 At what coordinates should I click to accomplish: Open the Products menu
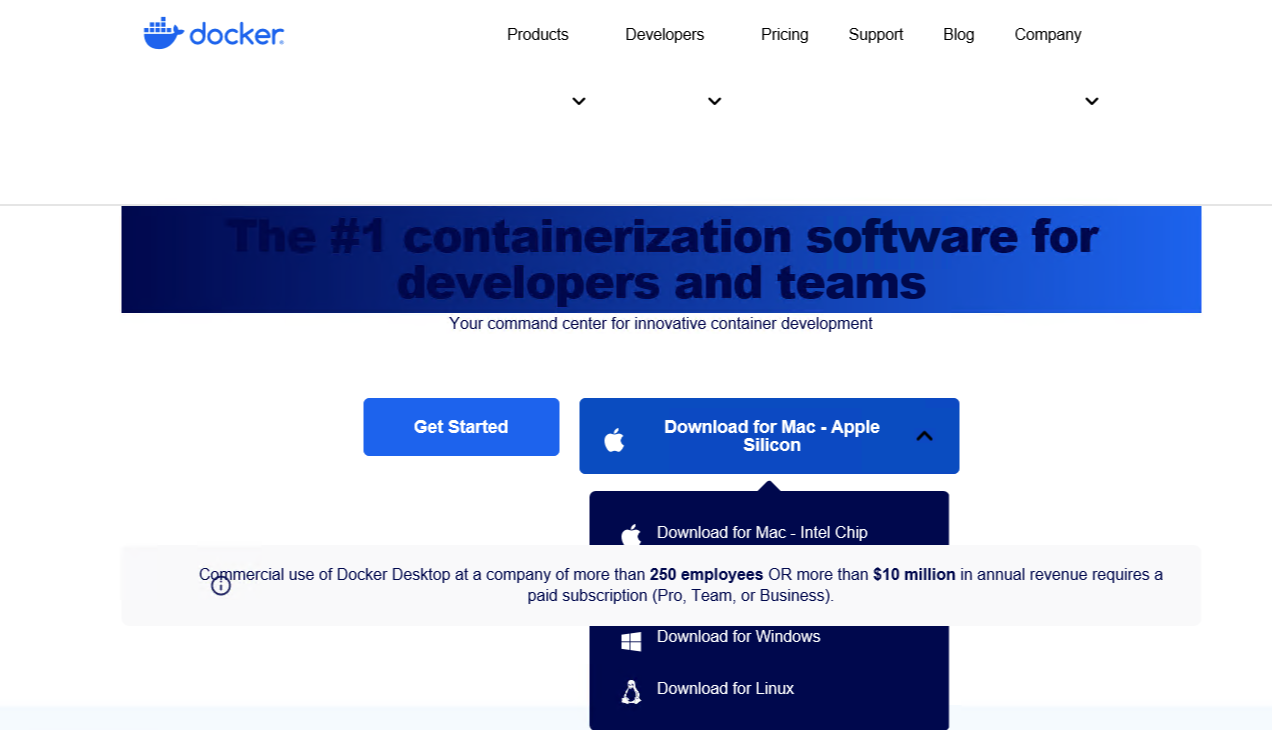[537, 34]
